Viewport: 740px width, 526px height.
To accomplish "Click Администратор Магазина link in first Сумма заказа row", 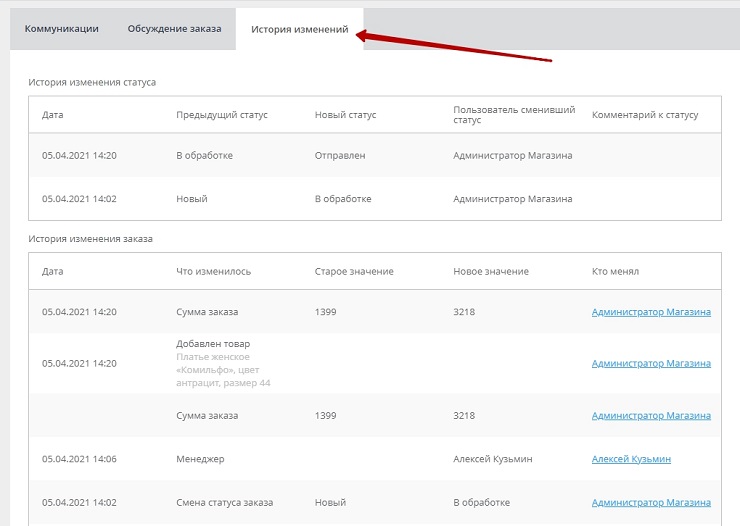I will coord(651,312).
